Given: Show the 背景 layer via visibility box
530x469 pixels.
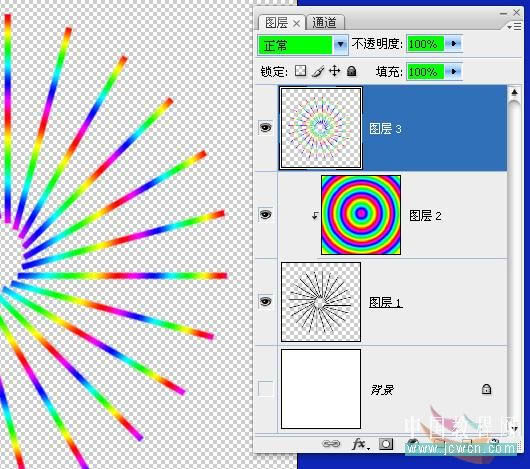Looking at the screenshot, I should 265,389.
